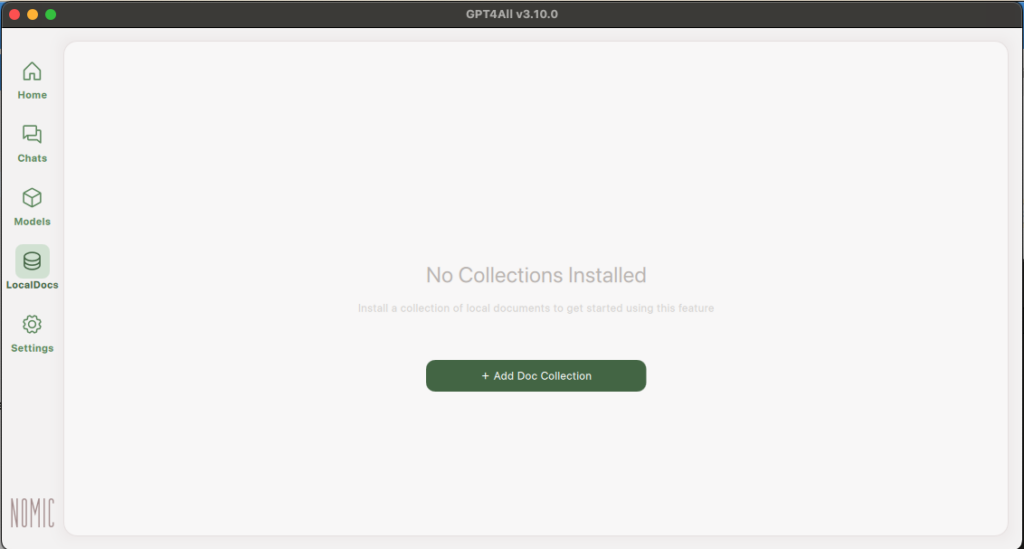1024x549 pixels.
Task: Maximize the GPT4All window
Action: [x=51, y=14]
